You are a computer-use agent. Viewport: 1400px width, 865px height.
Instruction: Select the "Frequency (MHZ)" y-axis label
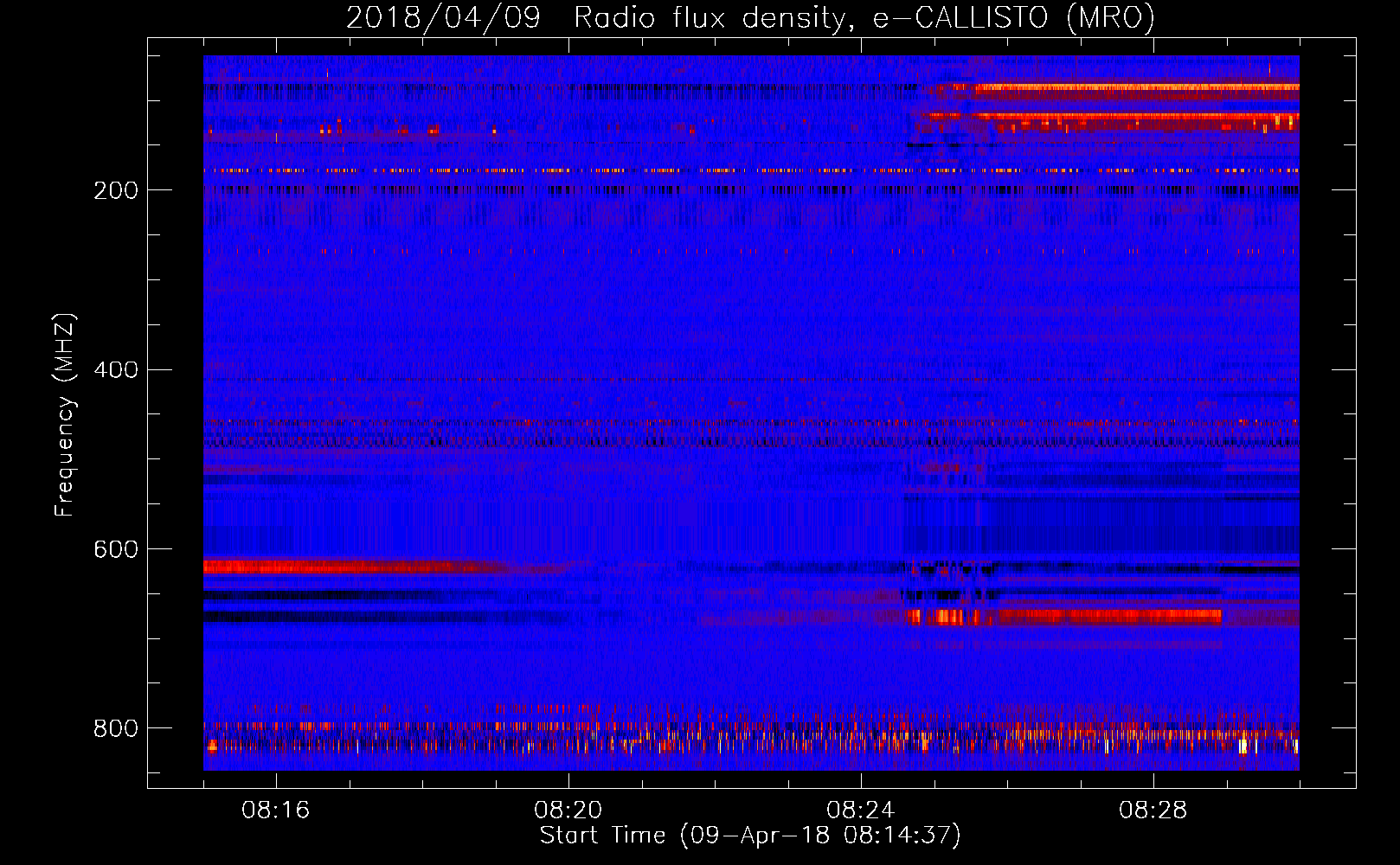tap(65, 414)
